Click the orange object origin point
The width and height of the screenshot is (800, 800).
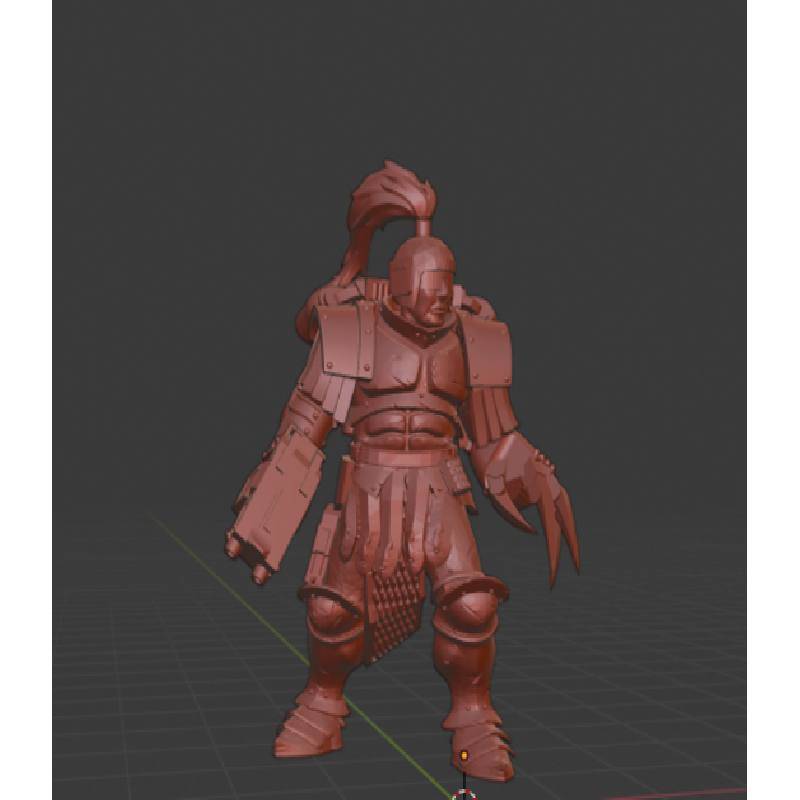tap(464, 754)
